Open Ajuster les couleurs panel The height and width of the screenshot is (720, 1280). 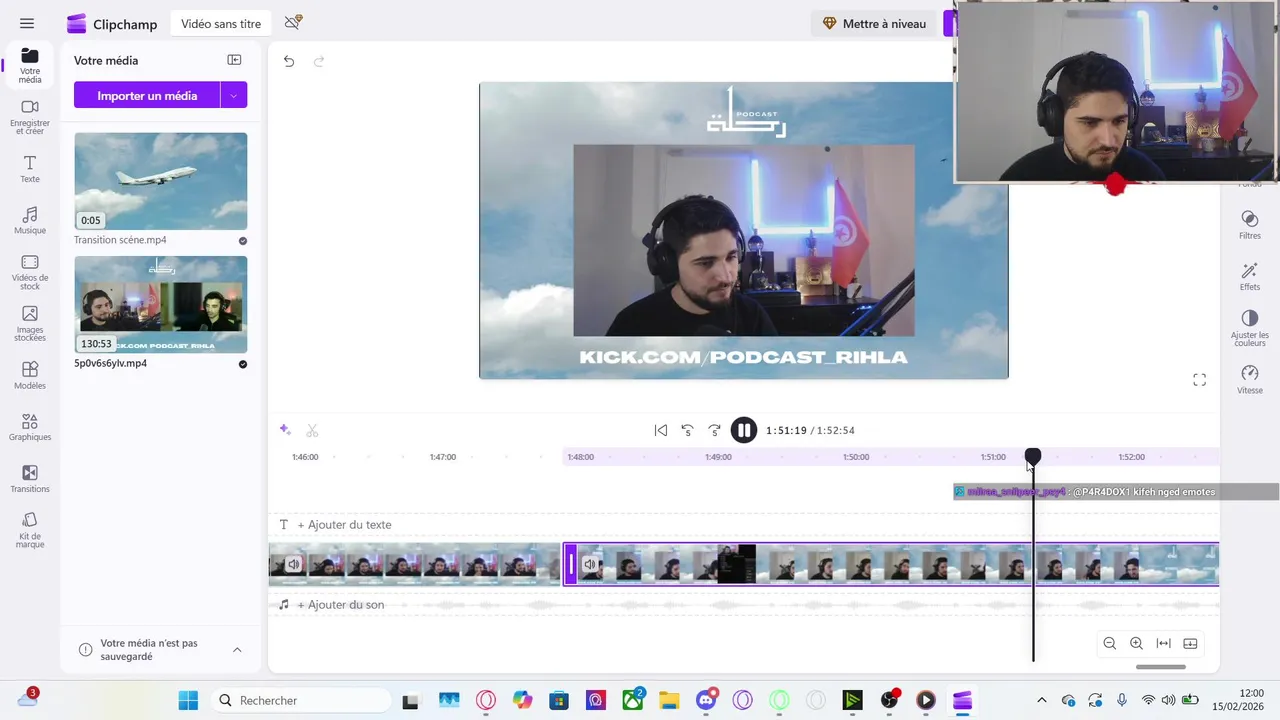tap(1249, 328)
